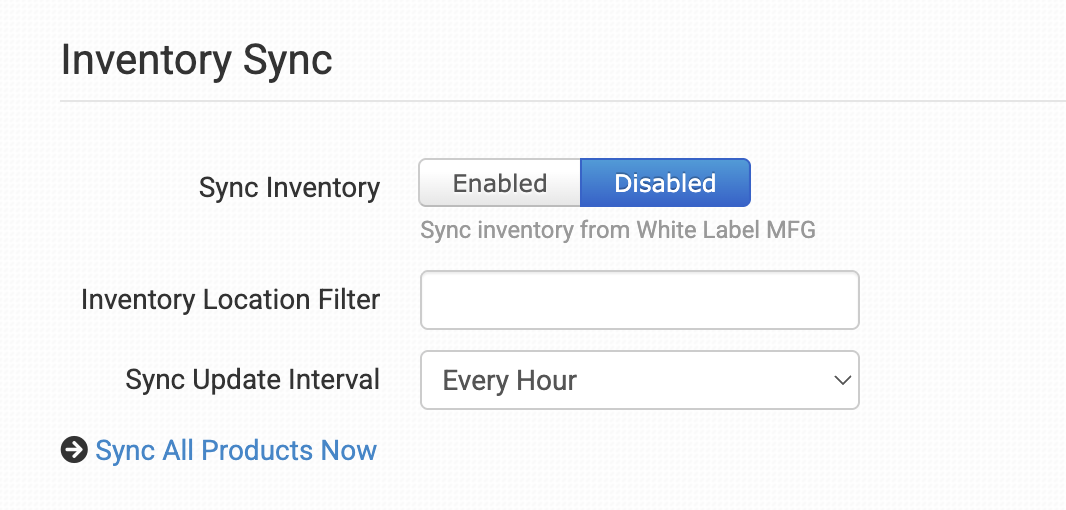
Task: Click the Every Hour selected value text
Action: [x=510, y=381]
